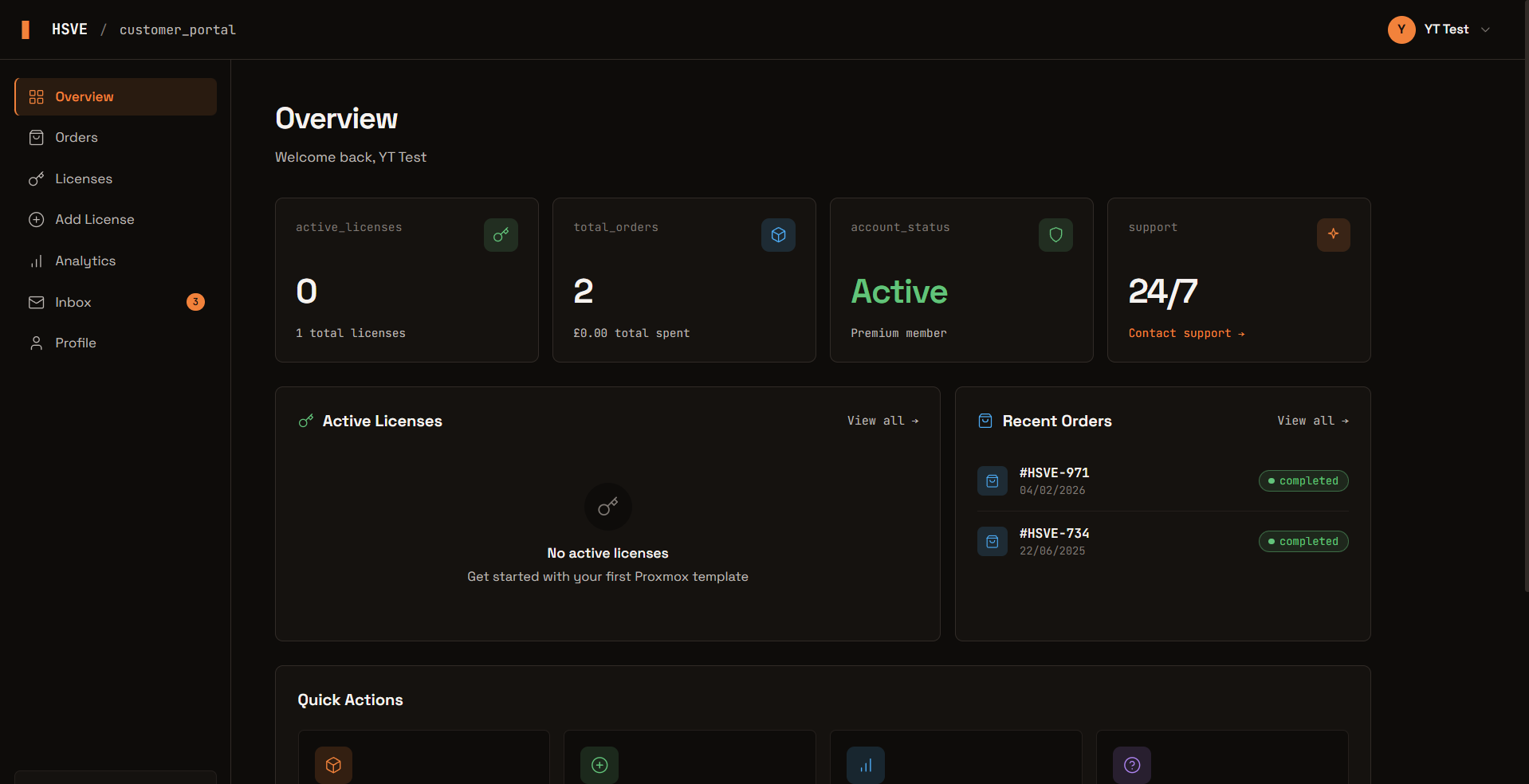Open Analytics in the sidebar
1529x784 pixels.
click(x=116, y=261)
